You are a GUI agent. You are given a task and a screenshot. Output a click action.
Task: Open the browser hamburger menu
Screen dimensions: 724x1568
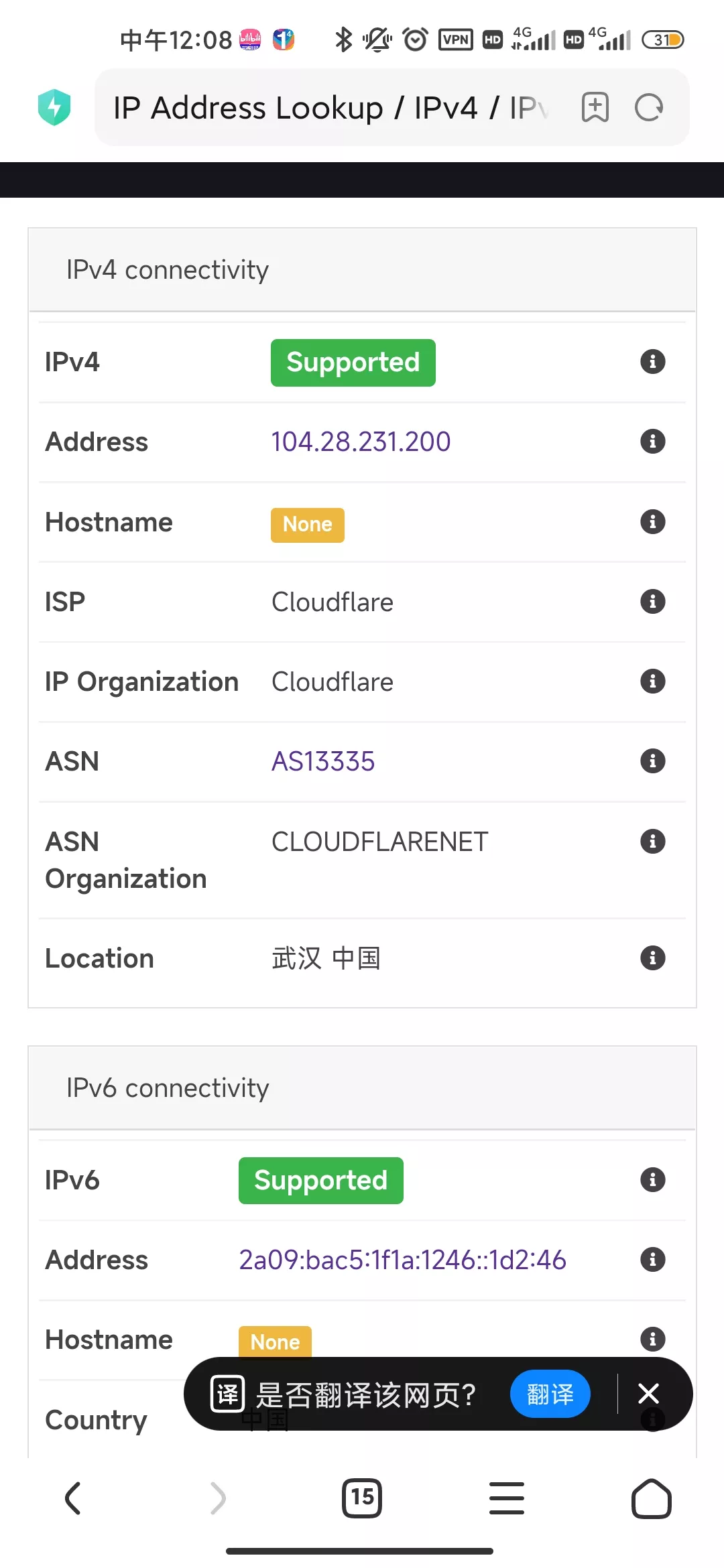507,1498
